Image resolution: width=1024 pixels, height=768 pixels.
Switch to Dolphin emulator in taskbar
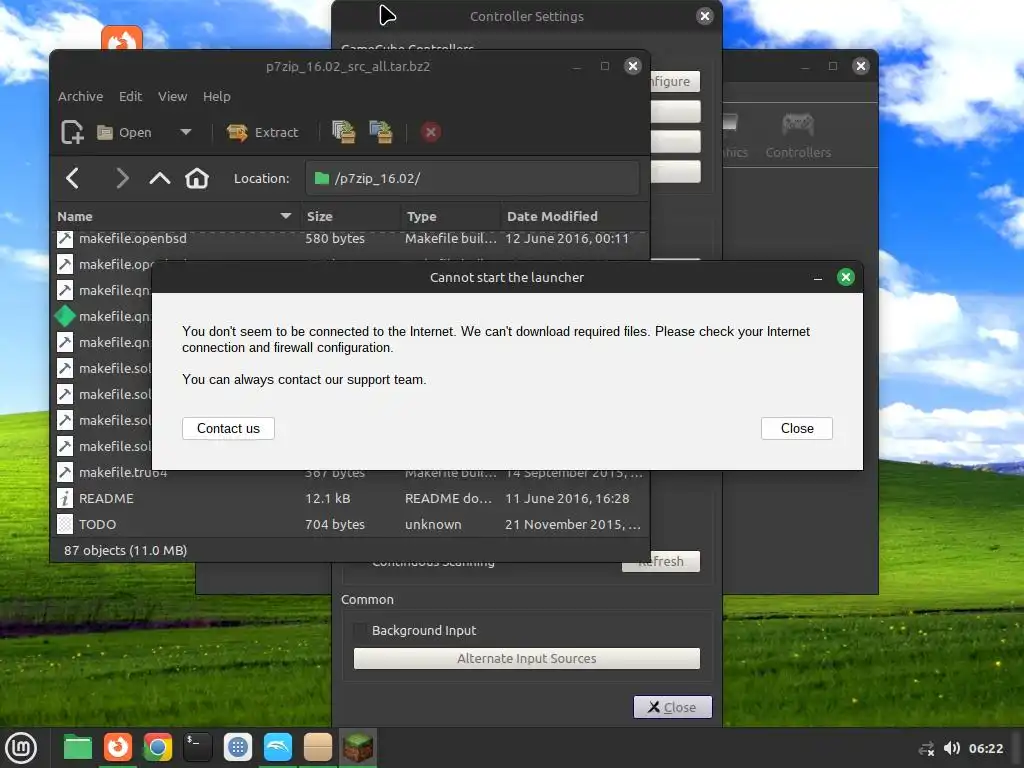pos(278,748)
